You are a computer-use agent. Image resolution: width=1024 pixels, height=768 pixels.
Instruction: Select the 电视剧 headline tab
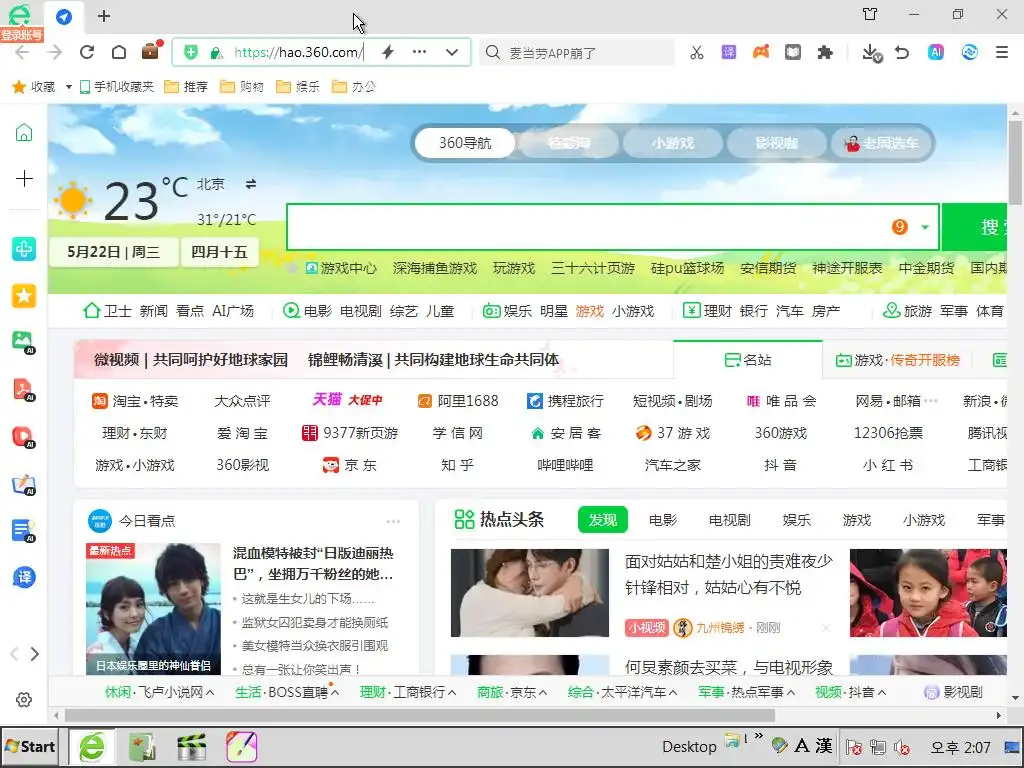tap(729, 520)
